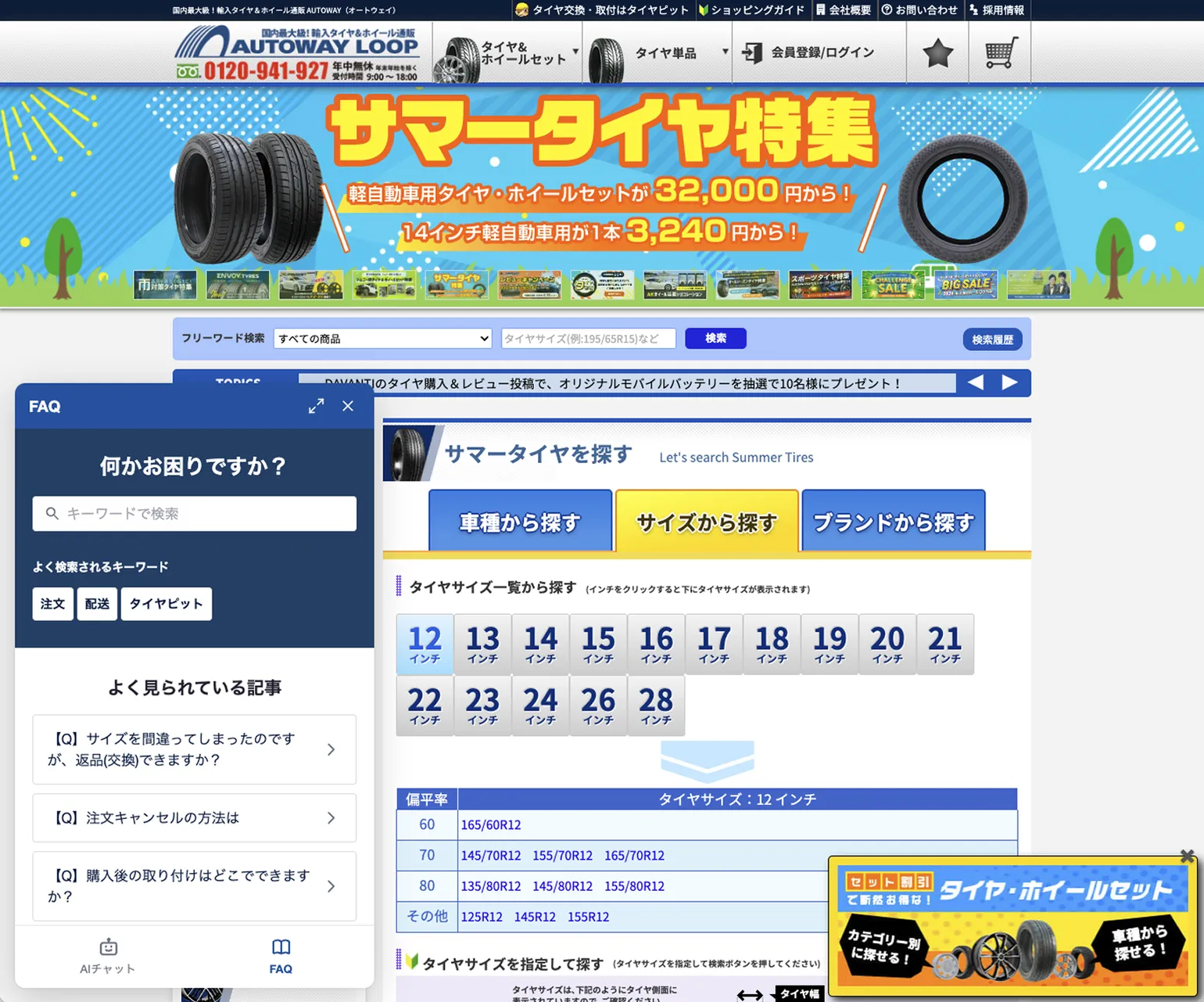Open FAQ article 購入後の取り付け
Screen dimensions: 1204x1002
[x=195, y=886]
